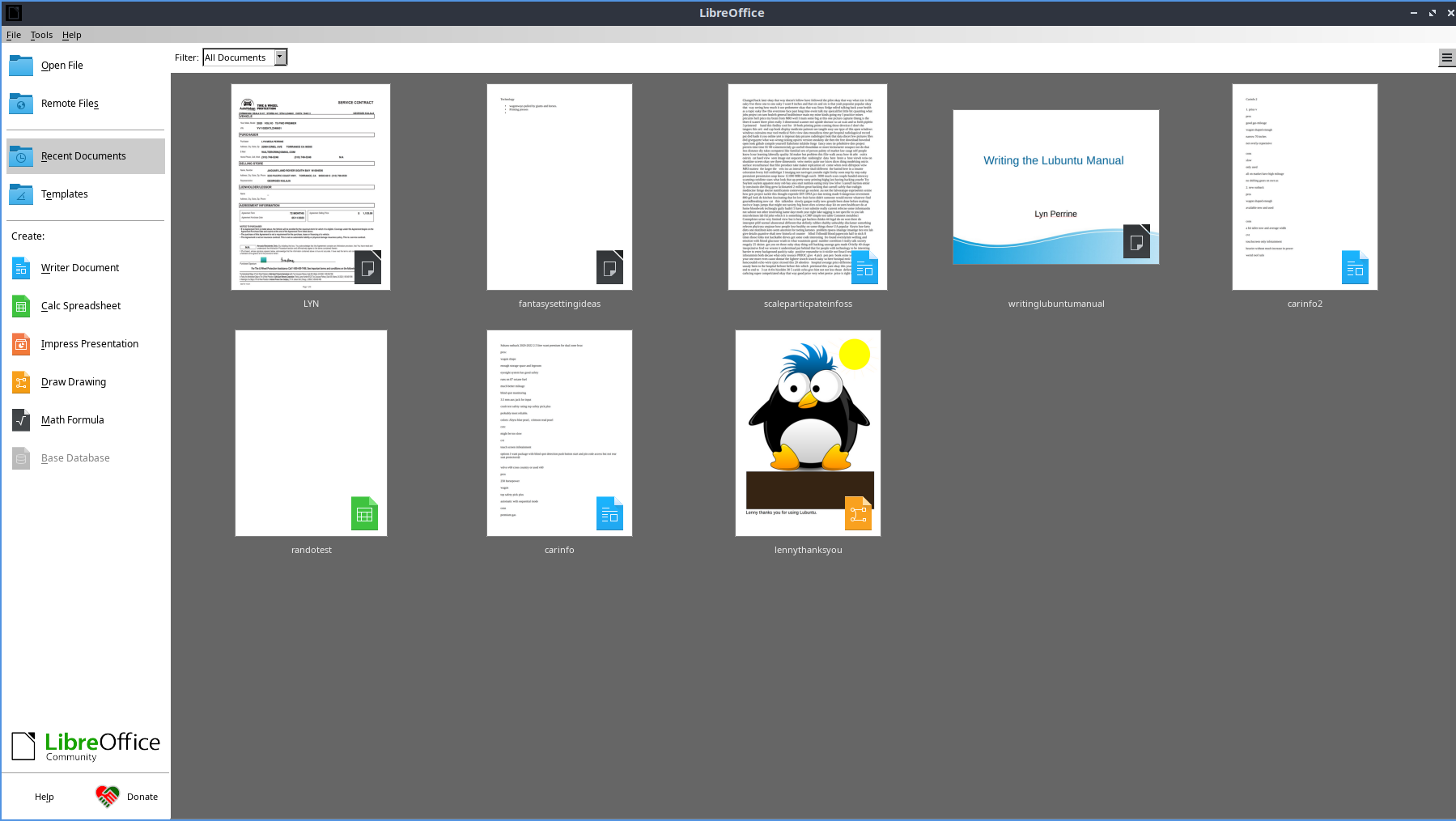This screenshot has height=821, width=1456.
Task: Open the randotest spreadsheet thumbnail
Action: click(x=311, y=433)
